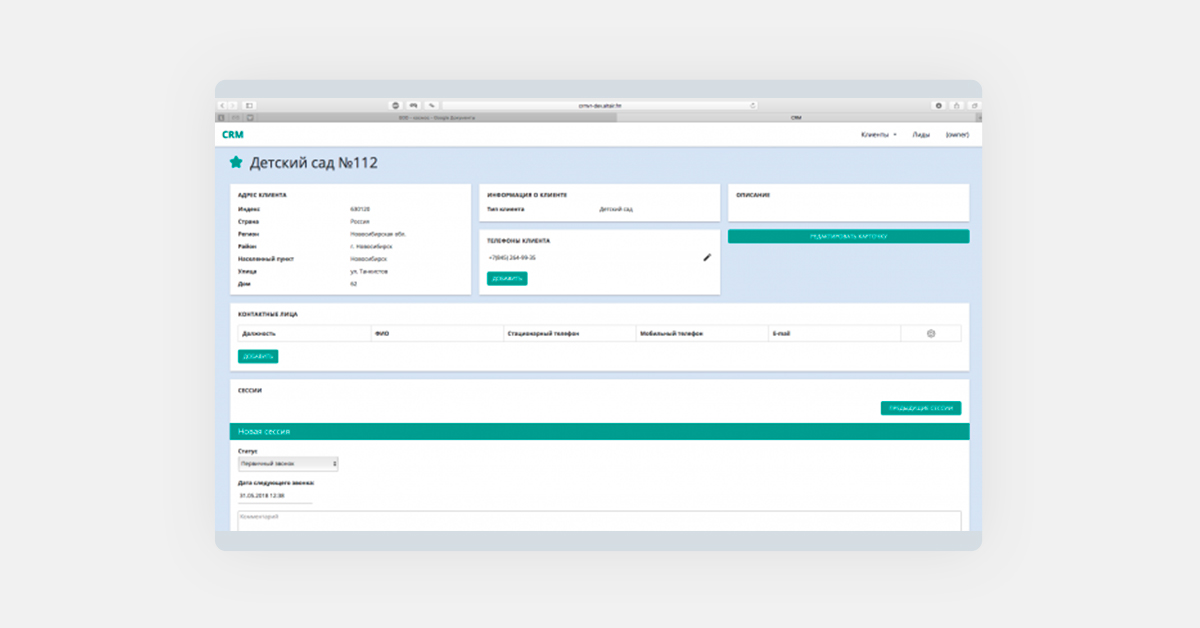1200x628 pixels.
Task: Click Добавить button under Контактные лица
Action: click(258, 356)
